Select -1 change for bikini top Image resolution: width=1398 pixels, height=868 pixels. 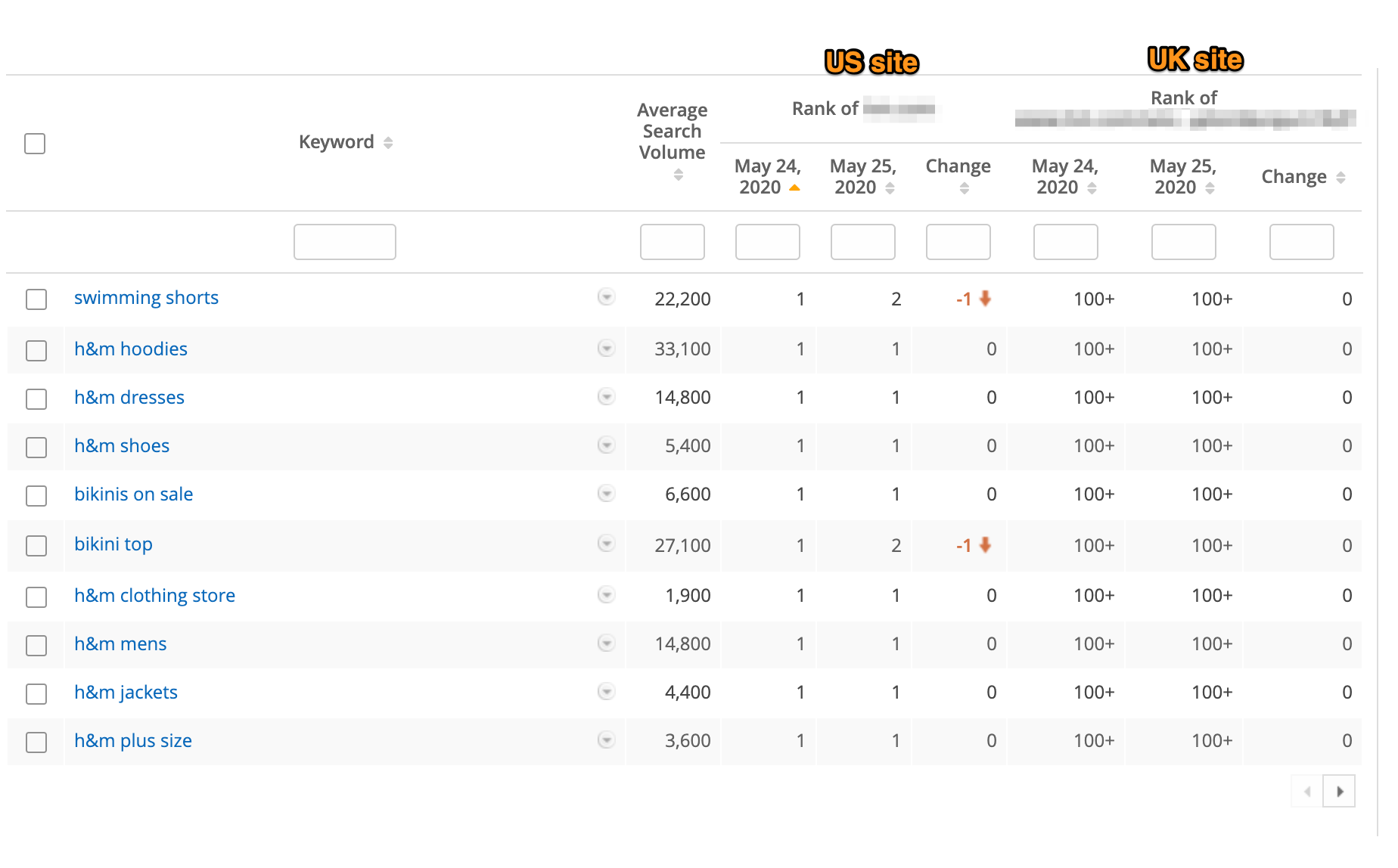(x=974, y=546)
